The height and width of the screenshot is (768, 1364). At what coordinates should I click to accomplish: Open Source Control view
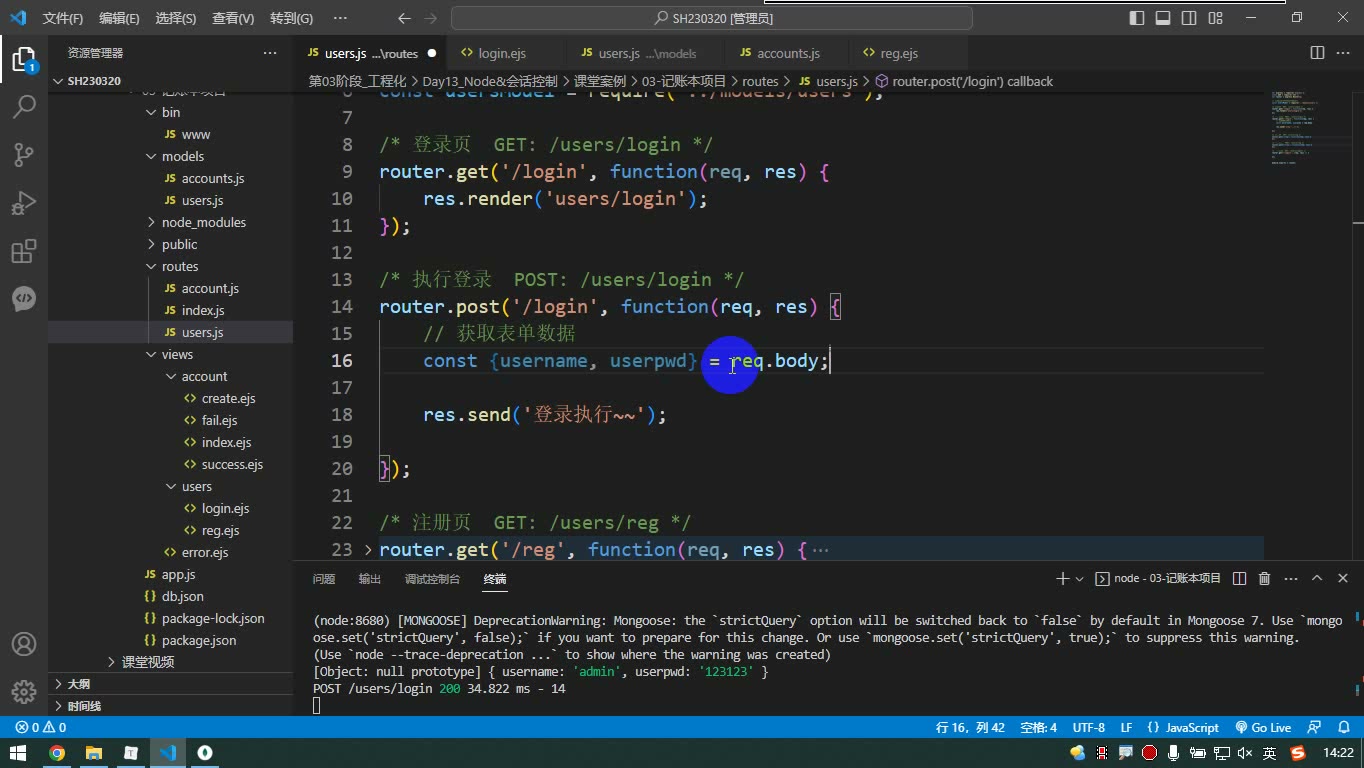pos(24,154)
